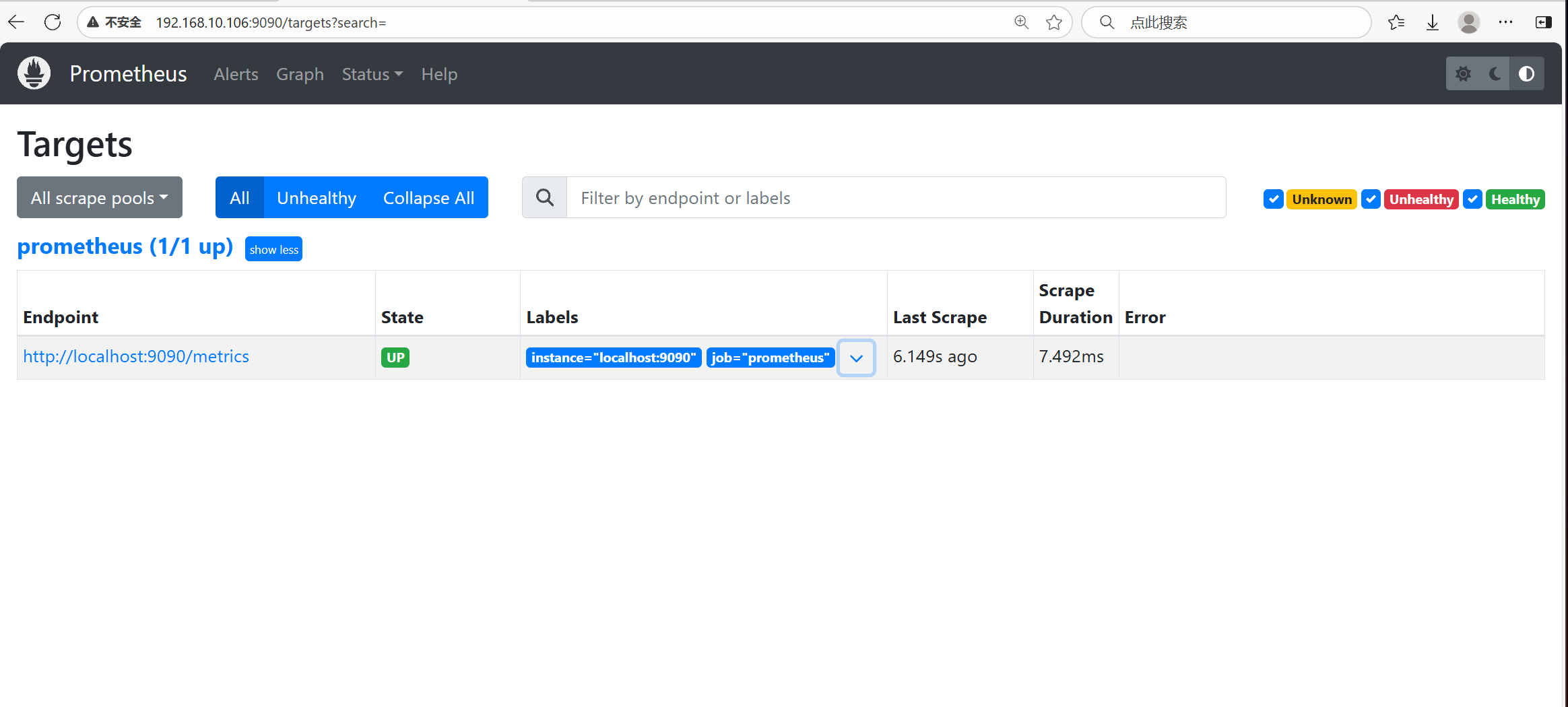
Task: Open the localhost:9090/metrics endpoint link
Action: (136, 356)
